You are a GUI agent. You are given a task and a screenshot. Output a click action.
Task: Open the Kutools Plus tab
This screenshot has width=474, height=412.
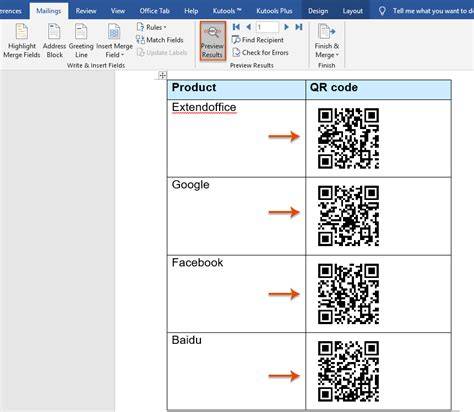pyautogui.click(x=274, y=11)
